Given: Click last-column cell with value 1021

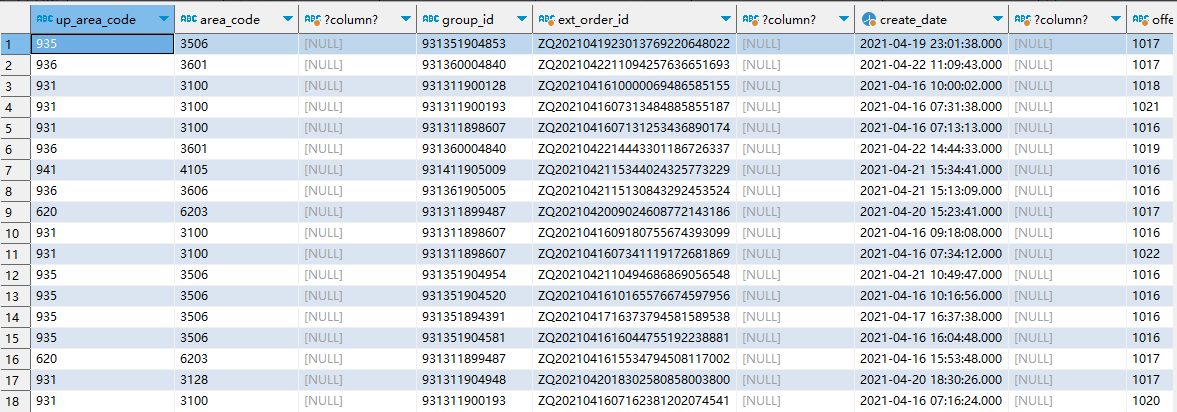Looking at the screenshot, I should 1151,107.
